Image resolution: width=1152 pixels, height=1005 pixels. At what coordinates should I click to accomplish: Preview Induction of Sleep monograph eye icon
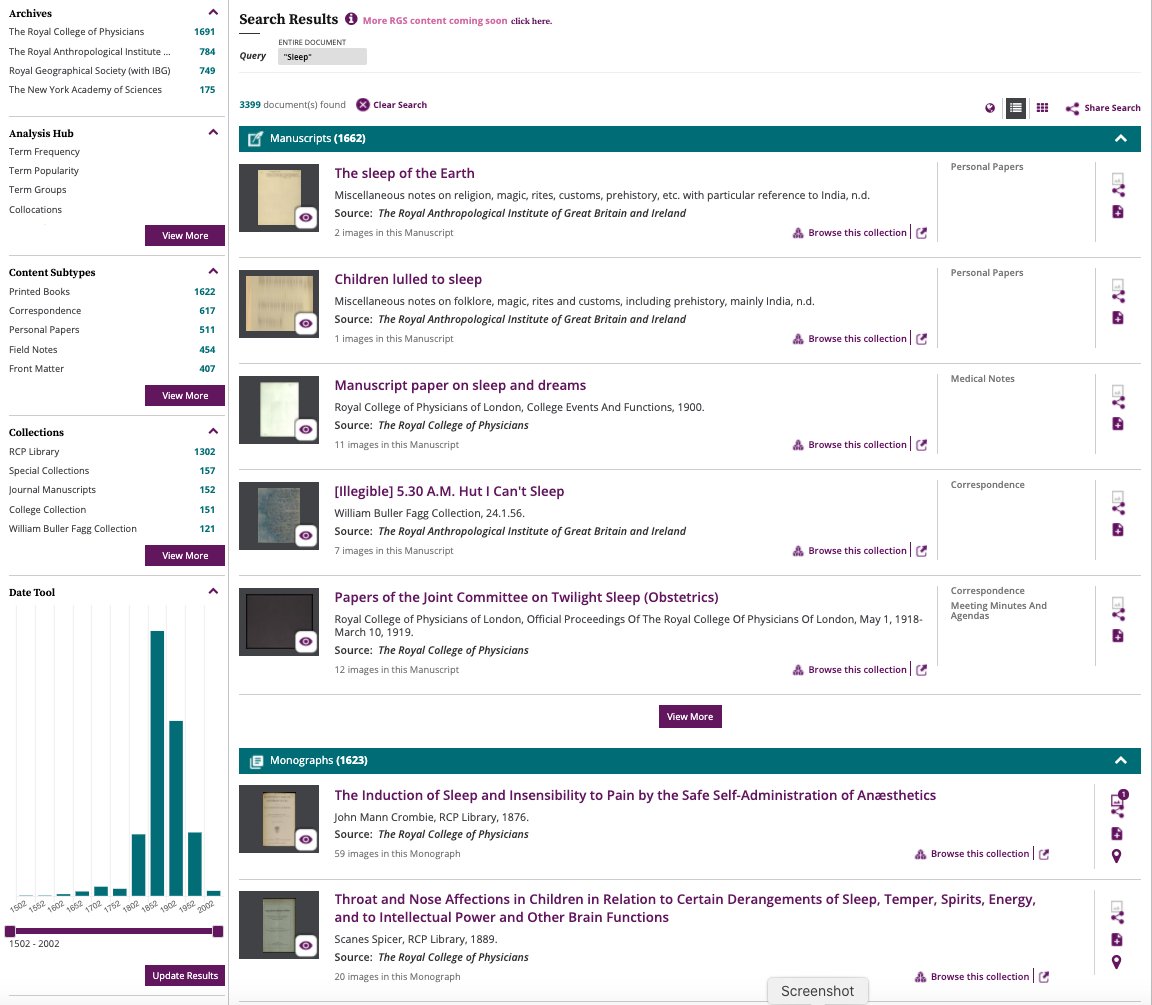[306, 839]
